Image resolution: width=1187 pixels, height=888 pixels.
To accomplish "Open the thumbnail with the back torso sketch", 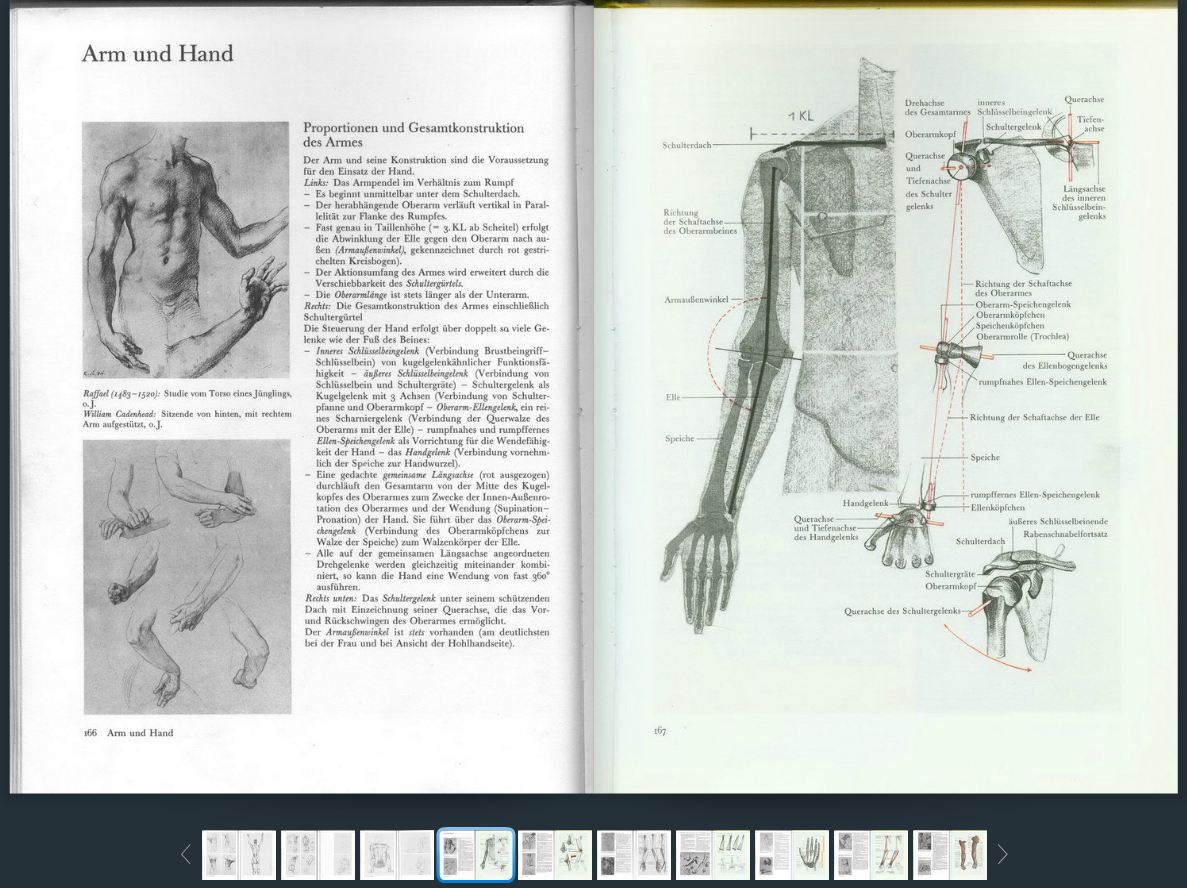I will click(397, 855).
